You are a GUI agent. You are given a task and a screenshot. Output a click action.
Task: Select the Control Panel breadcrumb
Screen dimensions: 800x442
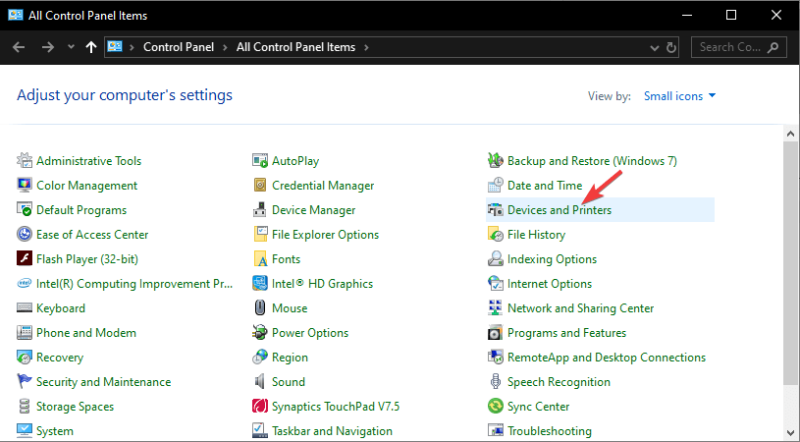coord(179,47)
